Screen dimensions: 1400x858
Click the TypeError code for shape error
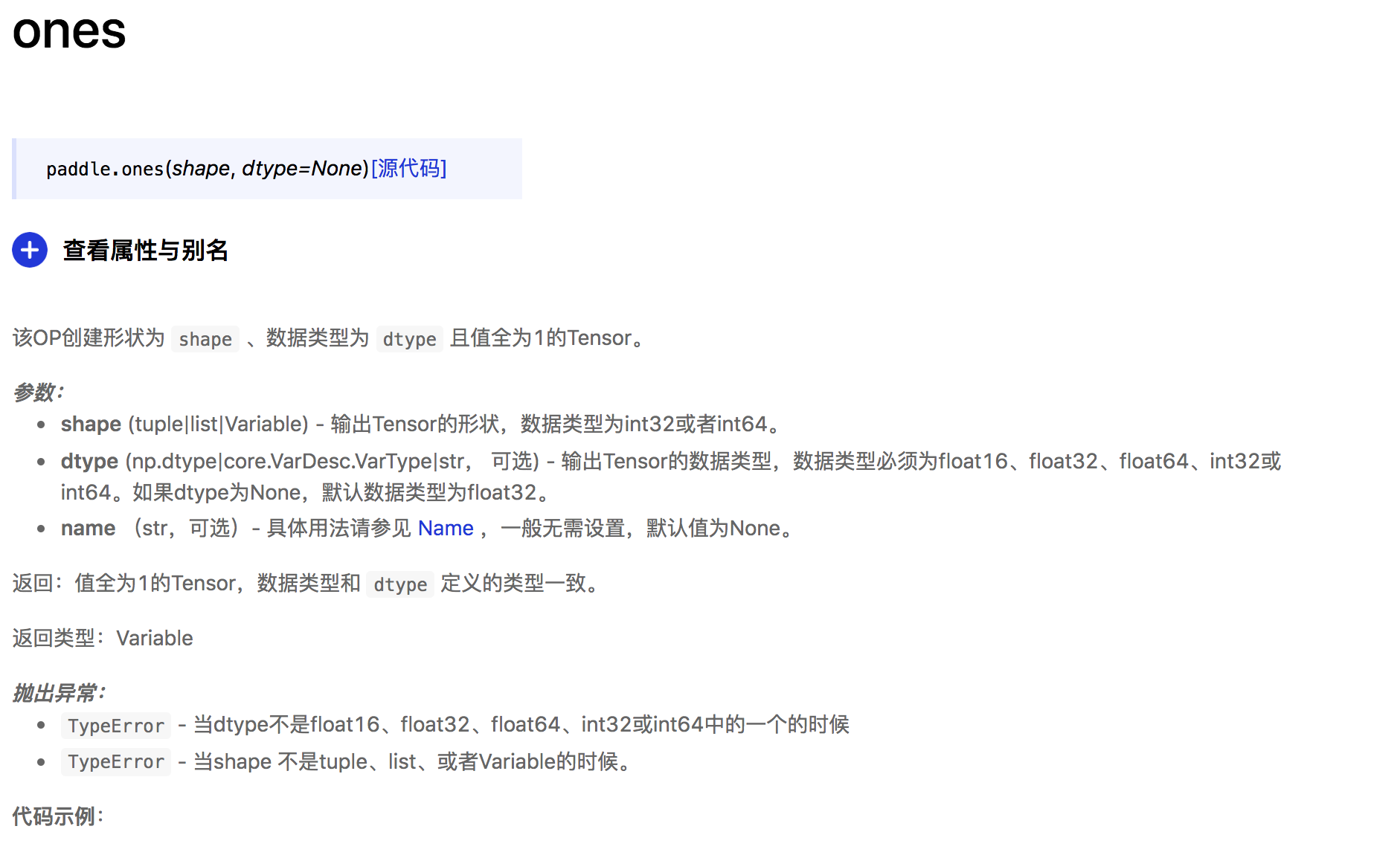116,761
